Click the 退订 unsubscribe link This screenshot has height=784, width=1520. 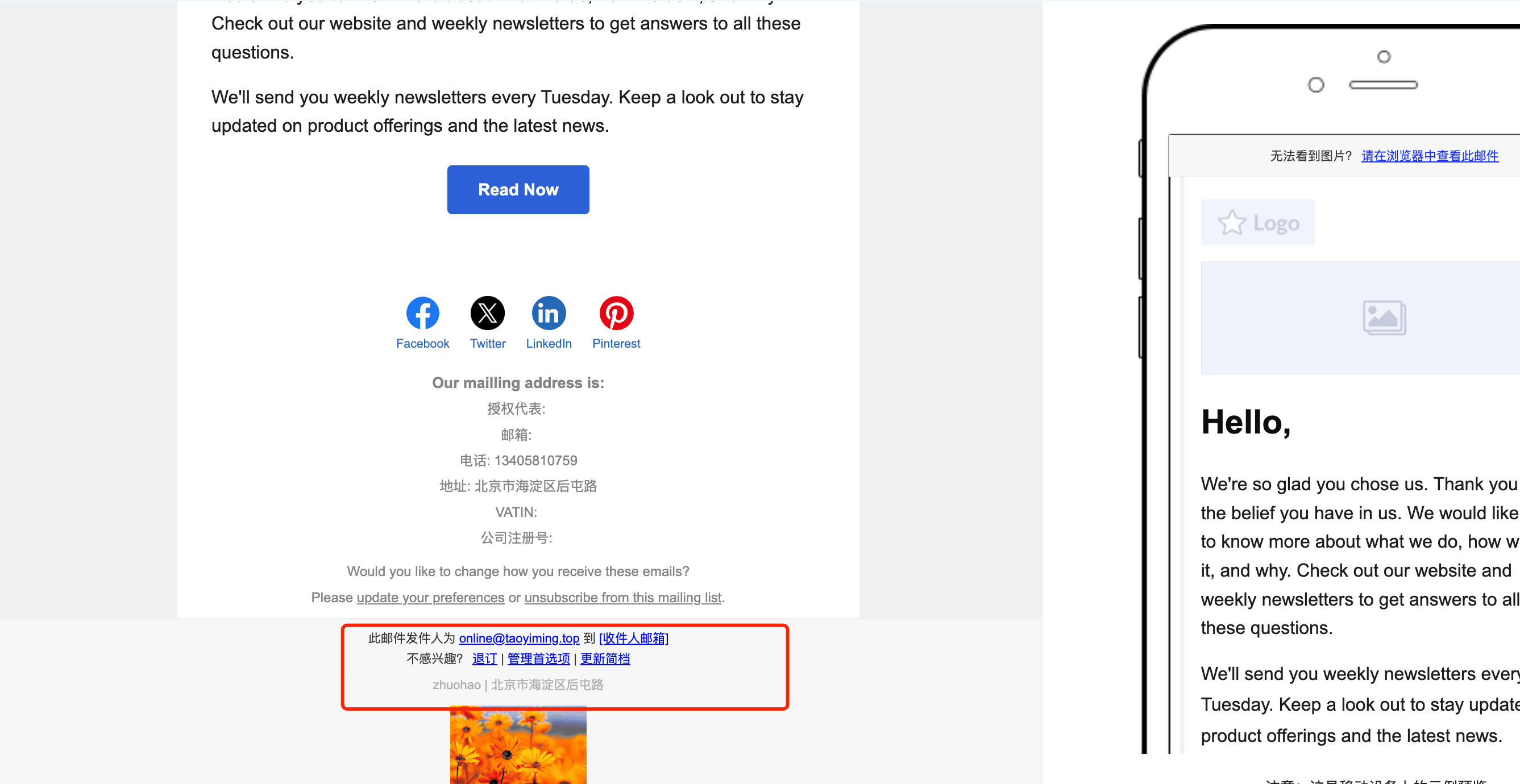[484, 659]
